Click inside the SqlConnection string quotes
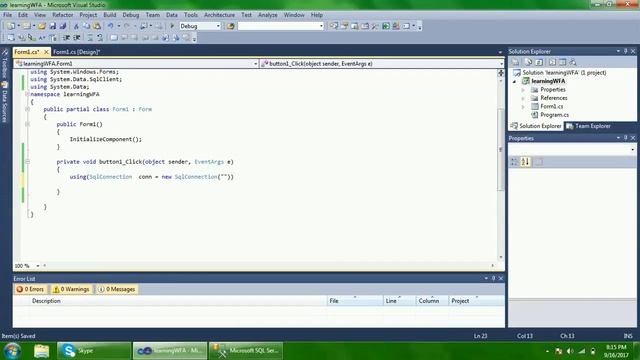 [224, 177]
